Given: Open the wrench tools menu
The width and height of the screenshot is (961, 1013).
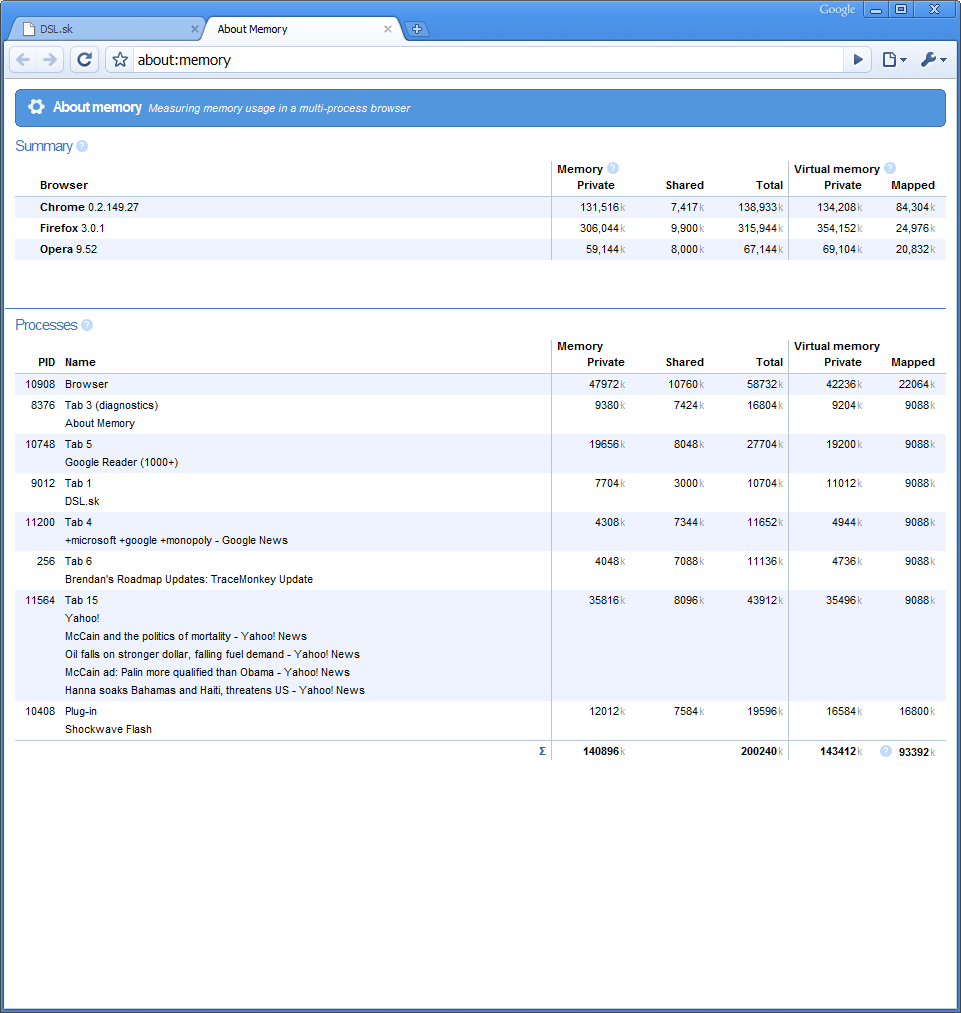Looking at the screenshot, I should (x=934, y=60).
